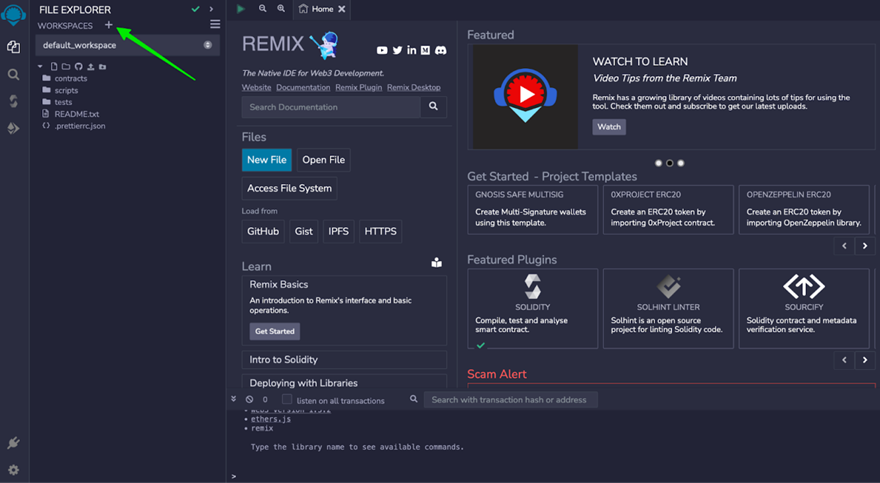Screen dimensions: 880x483
Task: Click the Learn section LearnEth icon
Action: click(x=437, y=263)
